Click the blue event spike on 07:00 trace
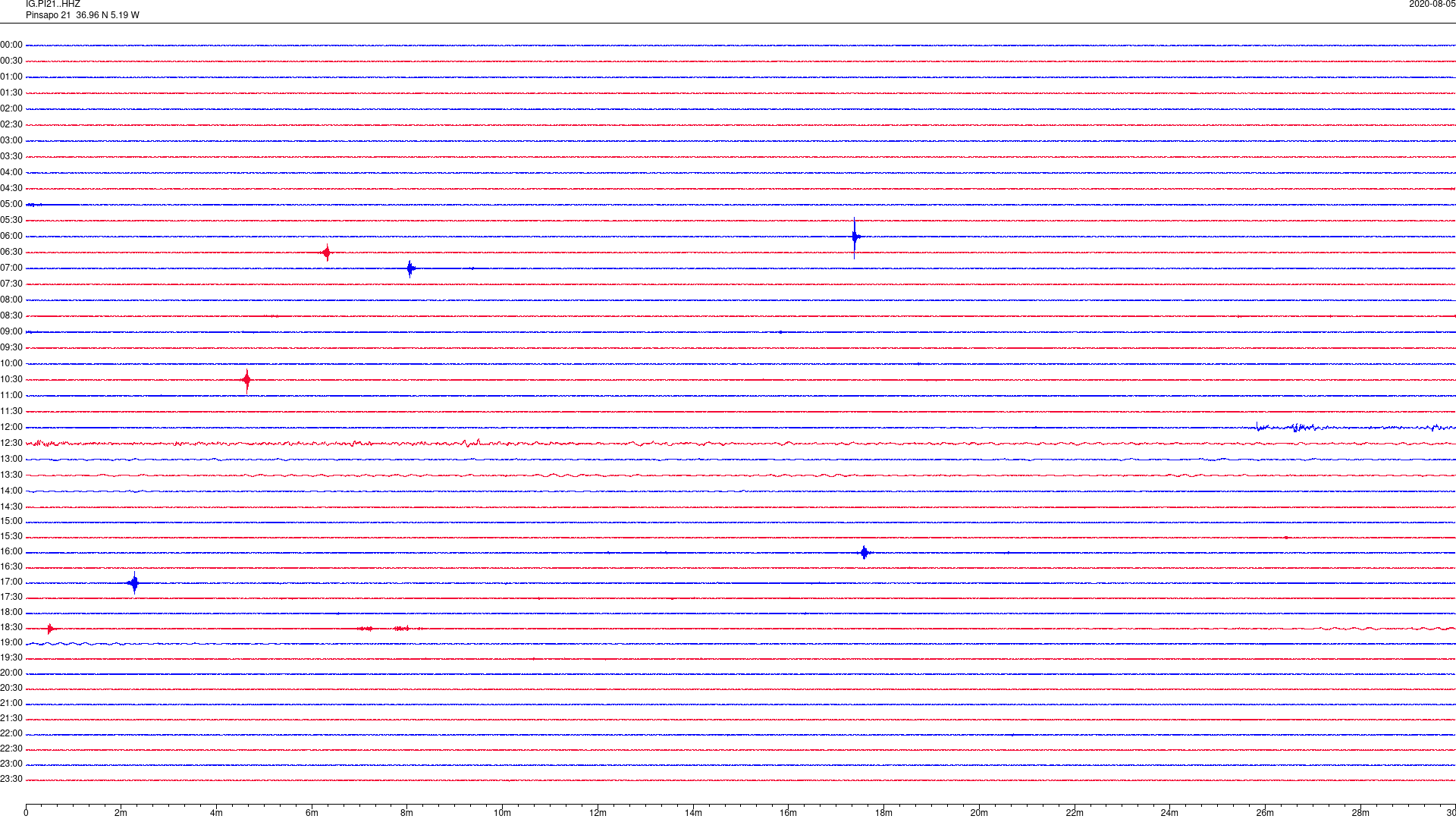 (410, 268)
